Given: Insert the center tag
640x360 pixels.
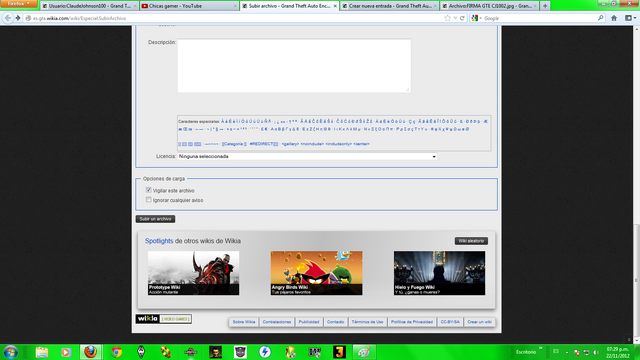Looking at the screenshot, I should pyautogui.click(x=361, y=144).
